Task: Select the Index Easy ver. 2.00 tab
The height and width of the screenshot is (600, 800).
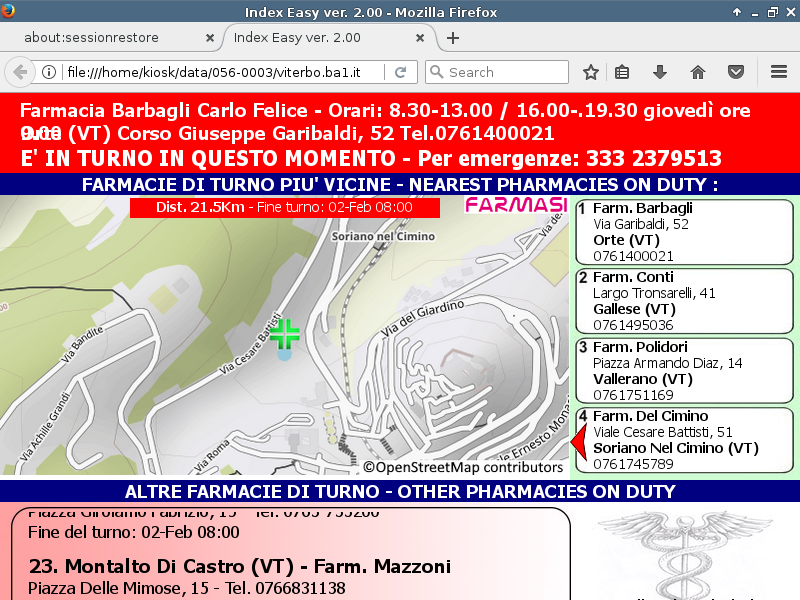Action: pyautogui.click(x=320, y=38)
